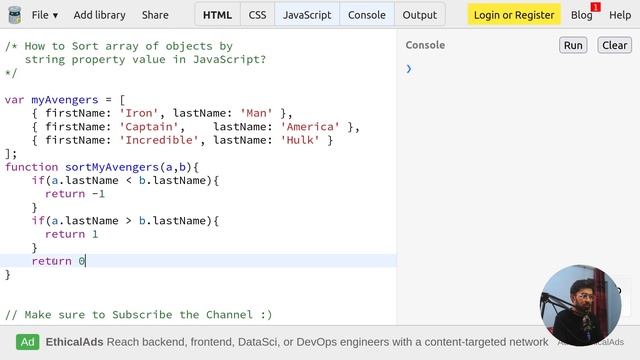Click 'if(a.lastName < b.lastName){' line

point(125,180)
